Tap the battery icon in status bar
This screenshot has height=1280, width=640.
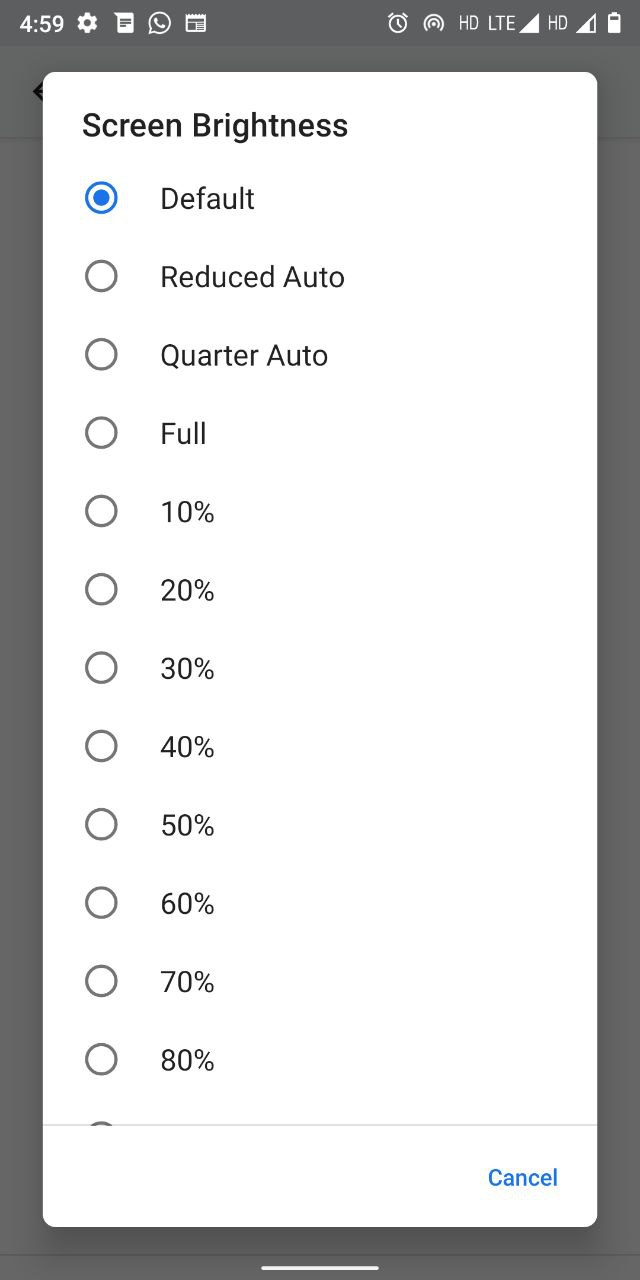click(x=614, y=23)
